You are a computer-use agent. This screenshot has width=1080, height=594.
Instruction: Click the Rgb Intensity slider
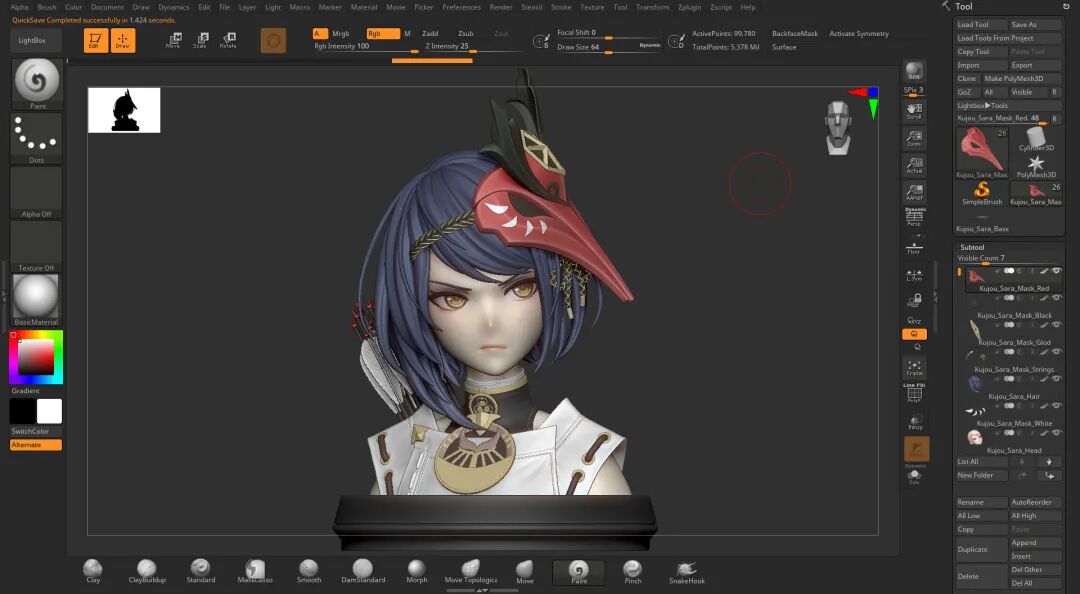[x=365, y=47]
